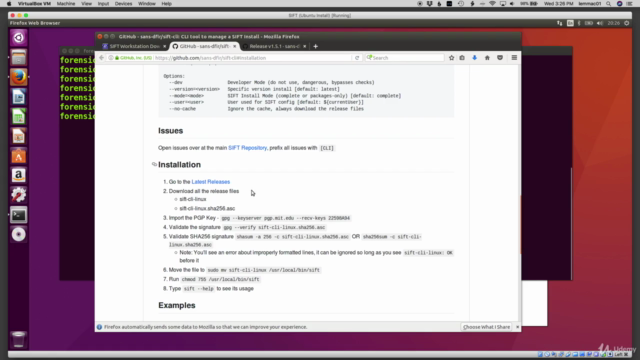Close the SIFT Workstation Download tab
The height and width of the screenshot is (360, 640).
click(x=164, y=47)
